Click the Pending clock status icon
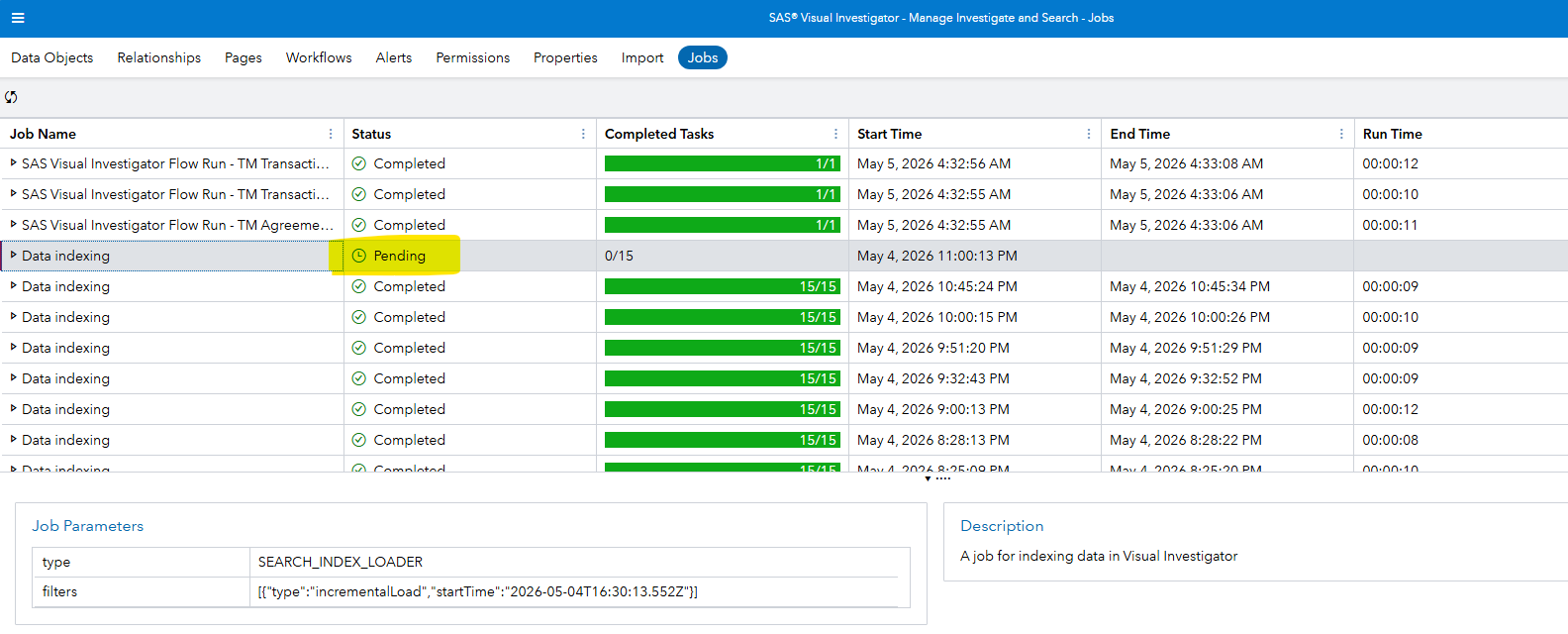The height and width of the screenshot is (634, 1568). pos(359,256)
